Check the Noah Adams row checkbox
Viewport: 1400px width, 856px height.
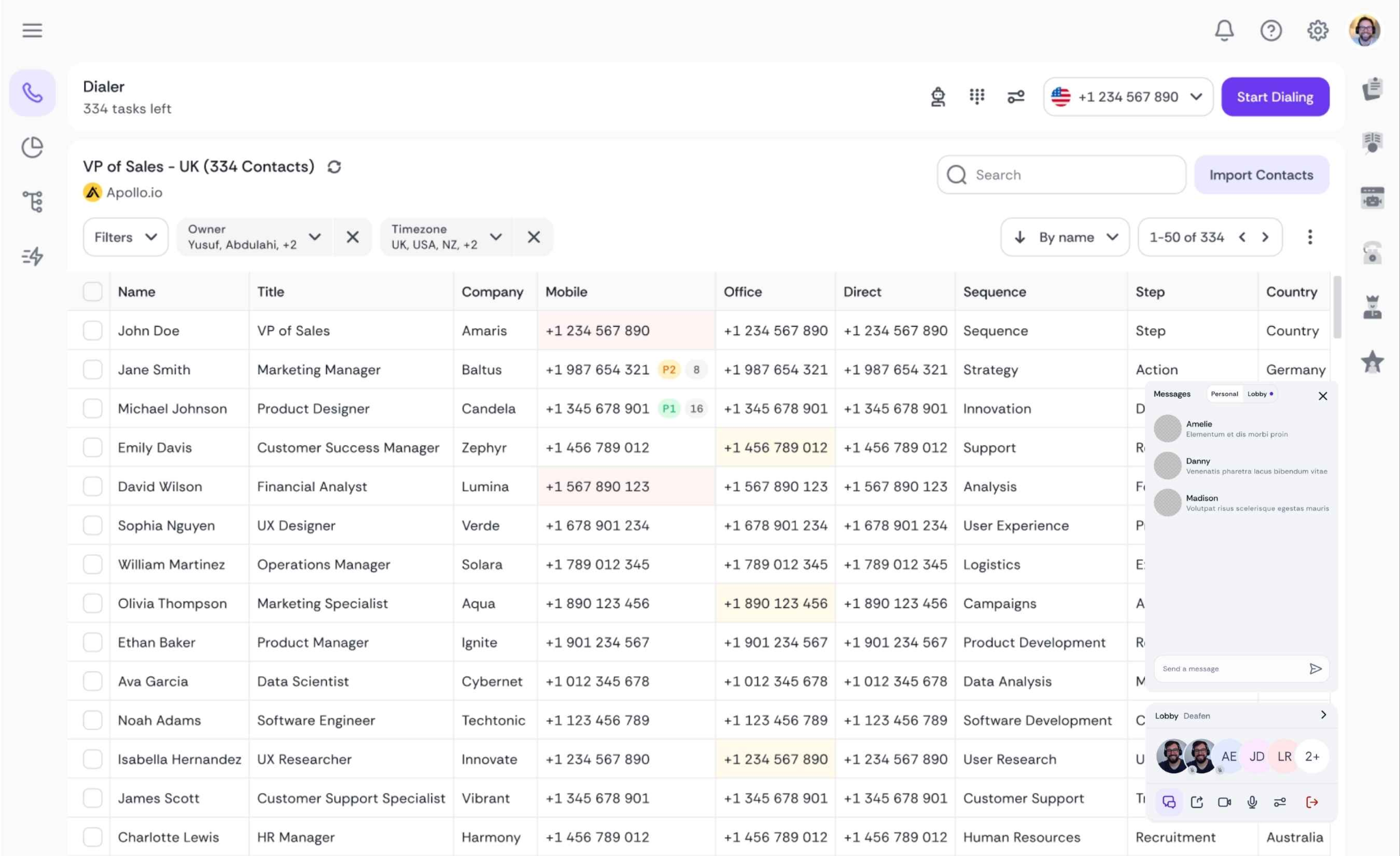tap(92, 720)
